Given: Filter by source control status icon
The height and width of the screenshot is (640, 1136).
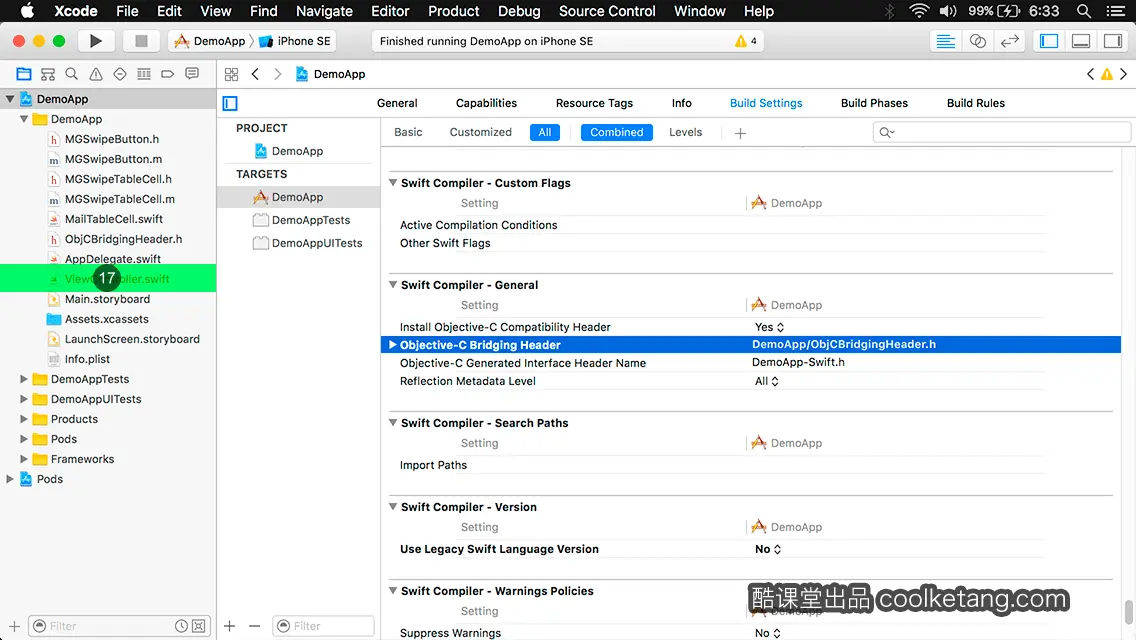Looking at the screenshot, I should 199,626.
